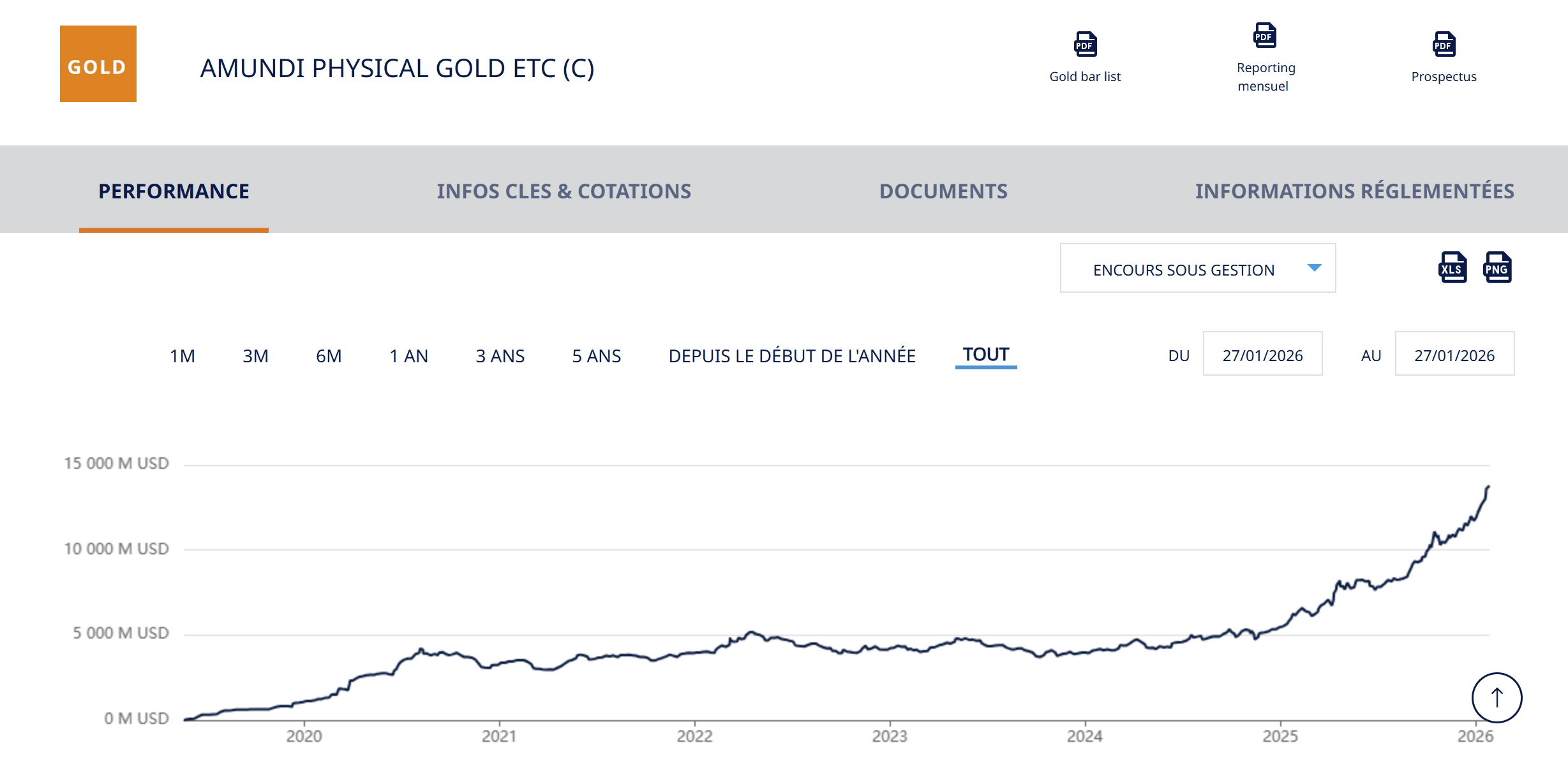
Task: Choose the 3 ANS period
Action: click(500, 355)
